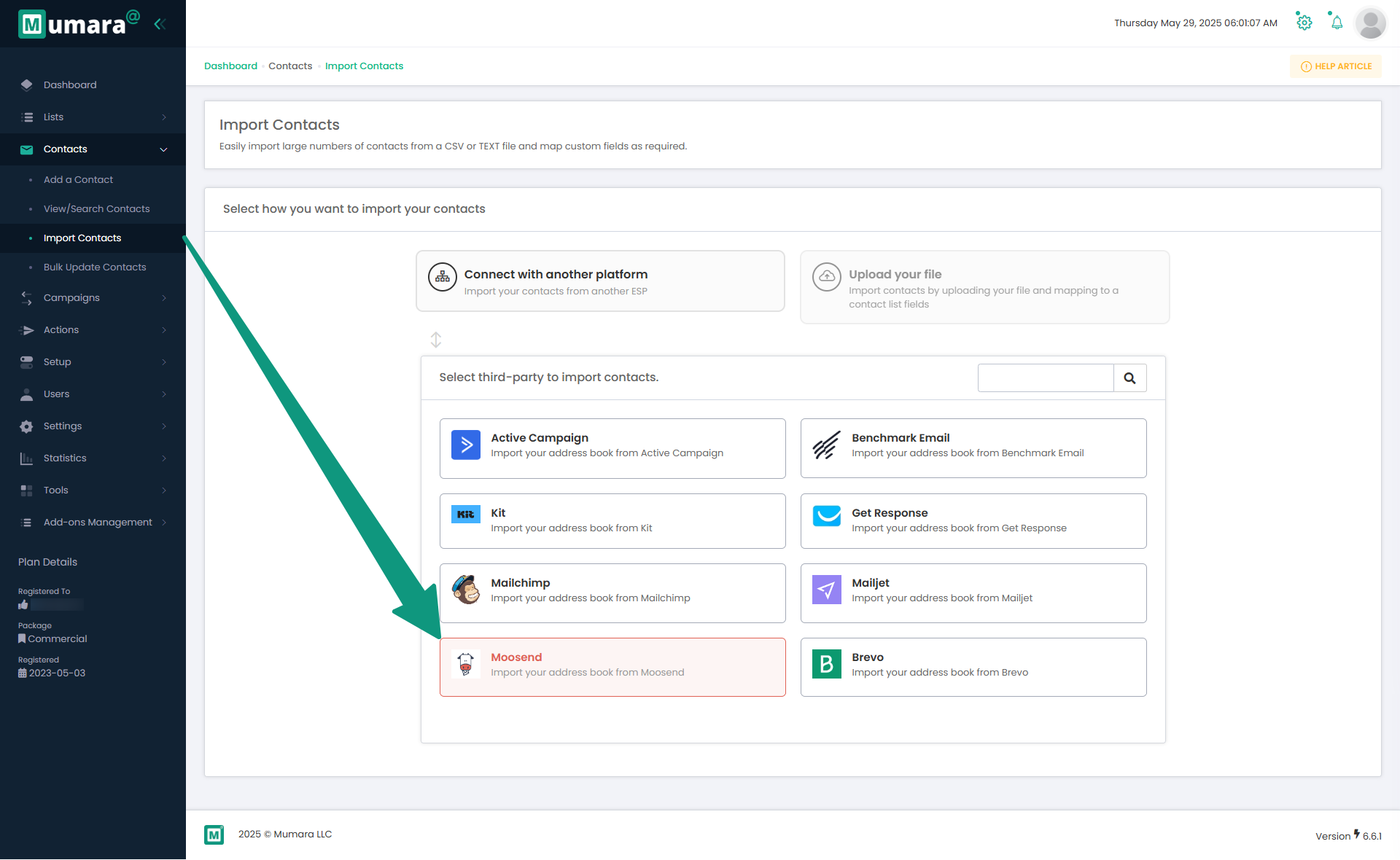
Task: Click the Active Campaign logo icon
Action: pyautogui.click(x=465, y=445)
